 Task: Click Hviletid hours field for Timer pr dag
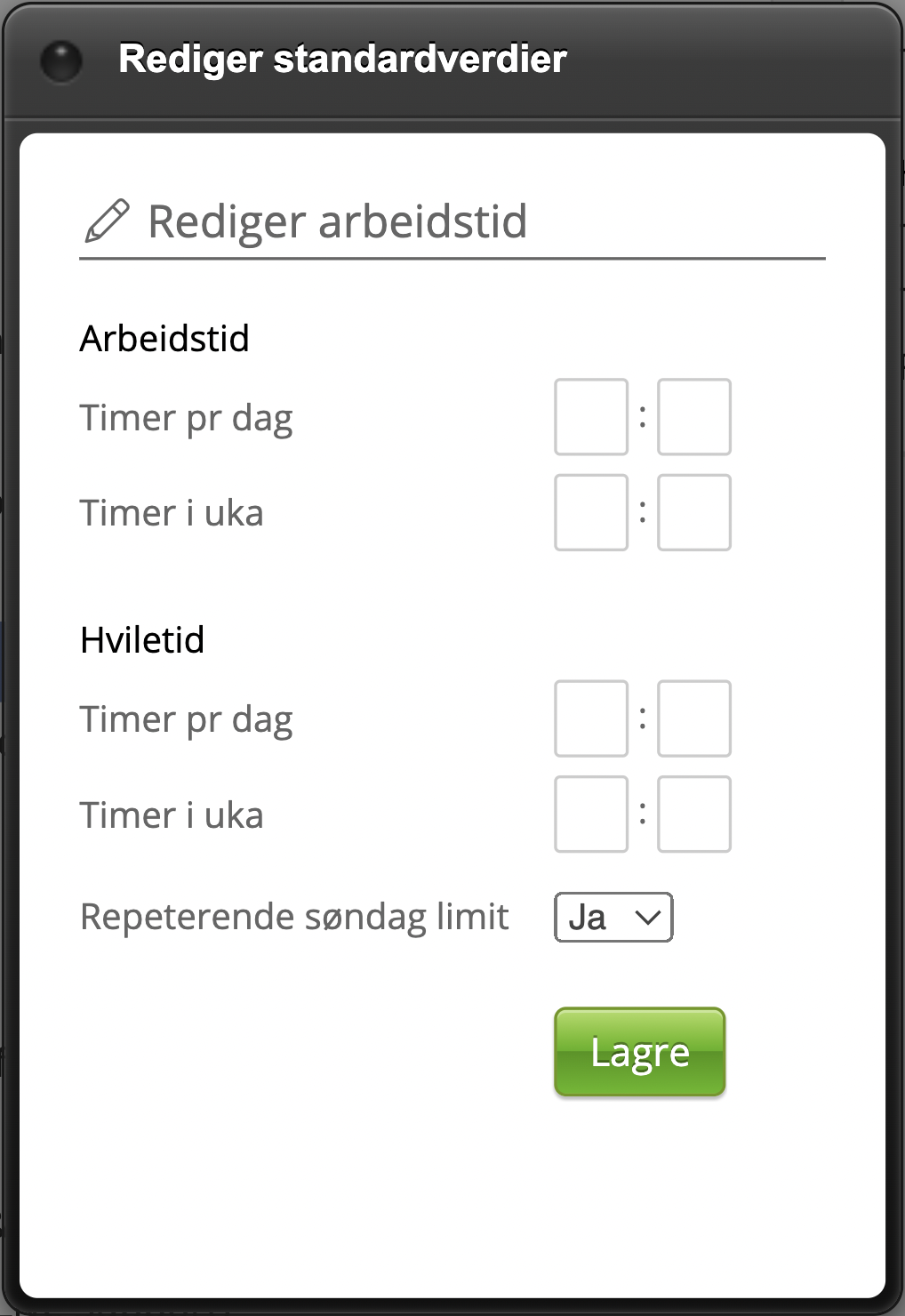click(591, 718)
